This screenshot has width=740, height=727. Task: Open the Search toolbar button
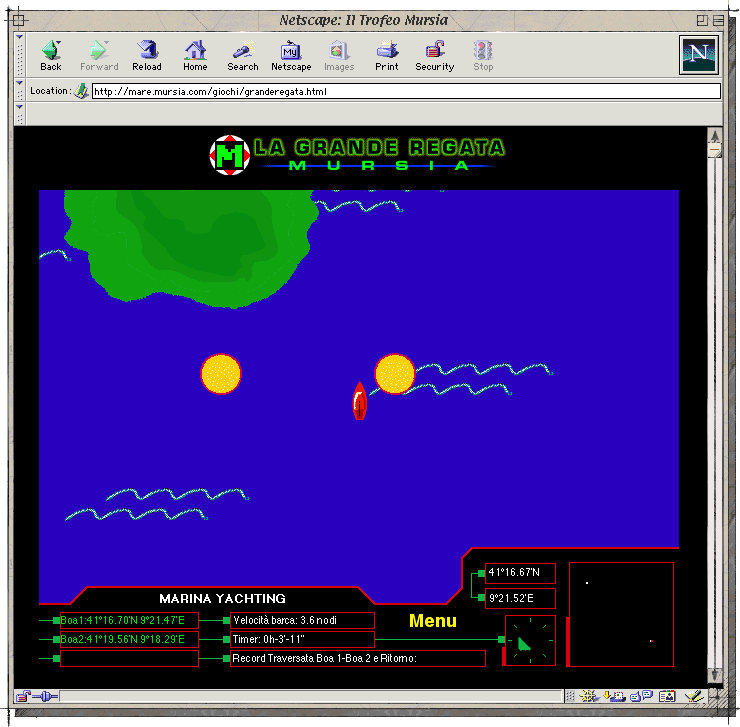click(243, 56)
